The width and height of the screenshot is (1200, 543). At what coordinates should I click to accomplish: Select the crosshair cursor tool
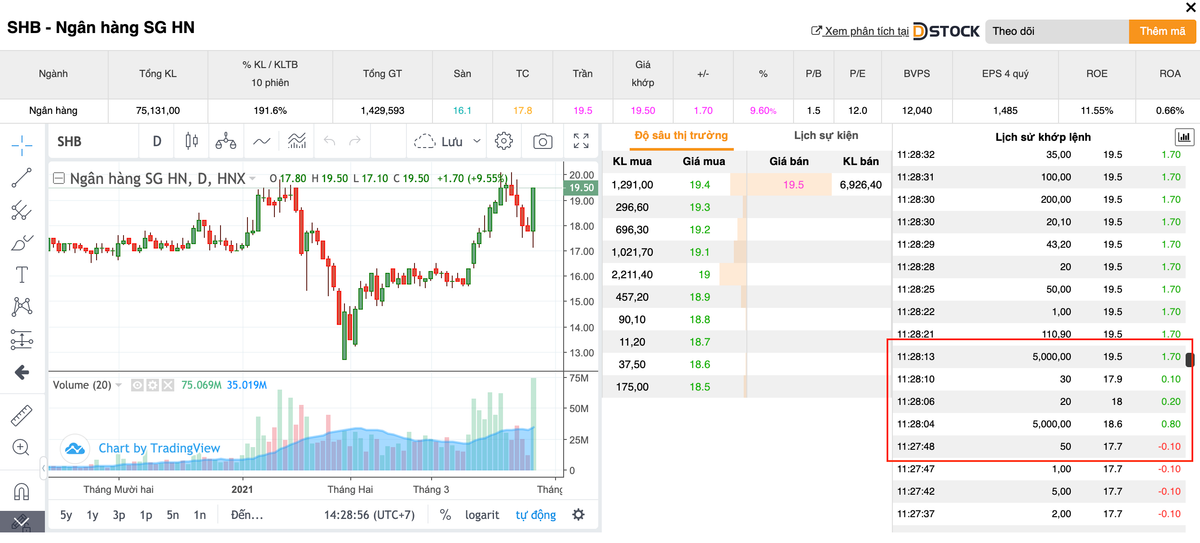[x=21, y=145]
